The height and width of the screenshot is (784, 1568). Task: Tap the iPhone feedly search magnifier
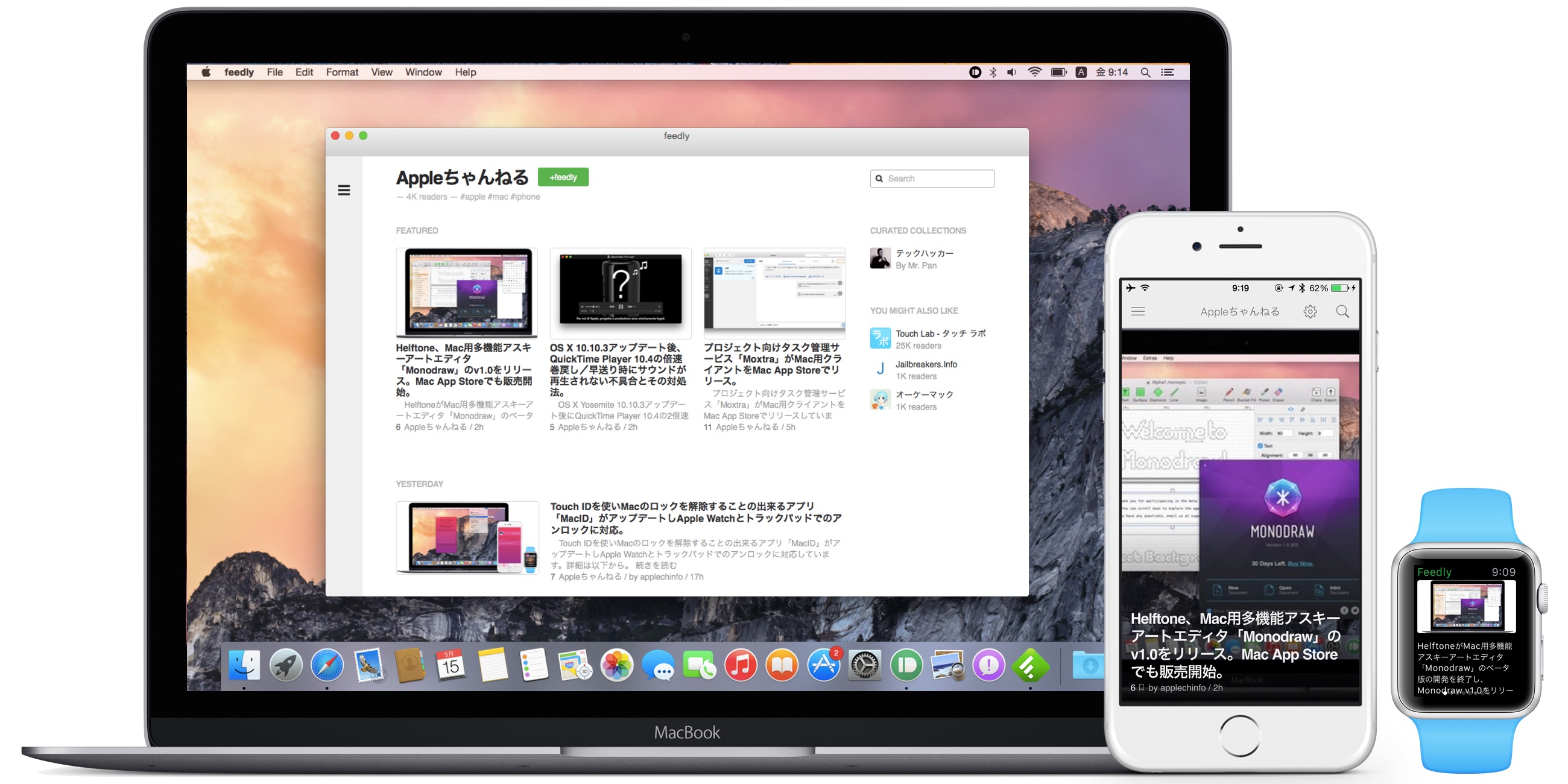[1342, 312]
